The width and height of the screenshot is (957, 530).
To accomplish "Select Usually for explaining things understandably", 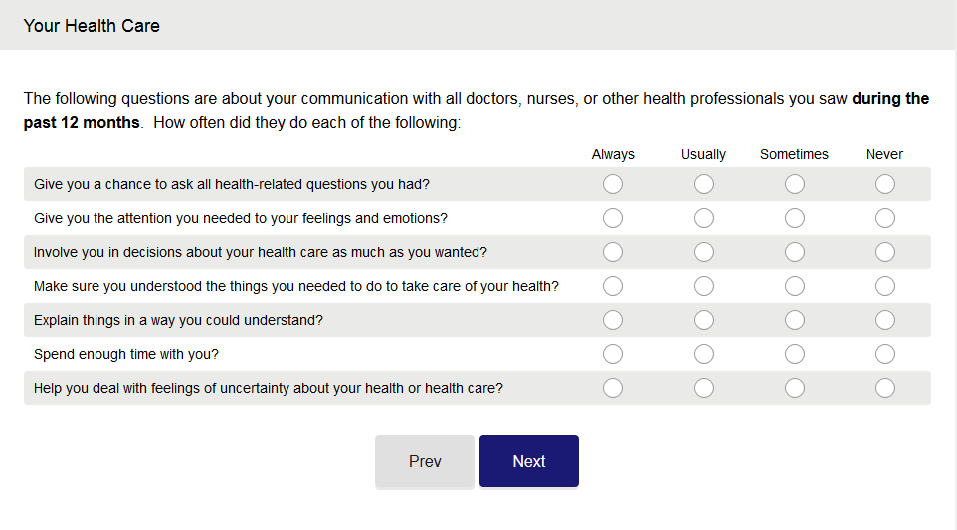I will 704,320.
